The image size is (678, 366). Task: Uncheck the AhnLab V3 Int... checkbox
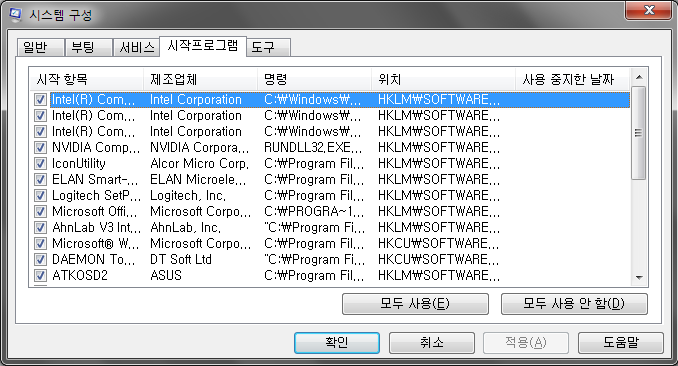click(40, 228)
